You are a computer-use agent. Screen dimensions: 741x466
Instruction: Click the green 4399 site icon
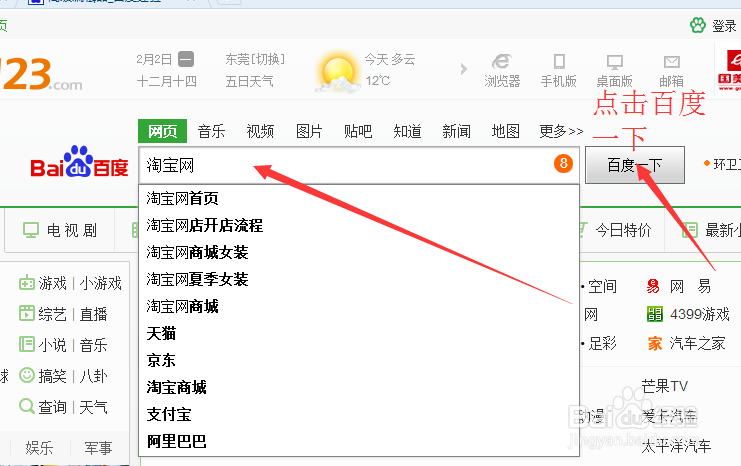(x=655, y=314)
